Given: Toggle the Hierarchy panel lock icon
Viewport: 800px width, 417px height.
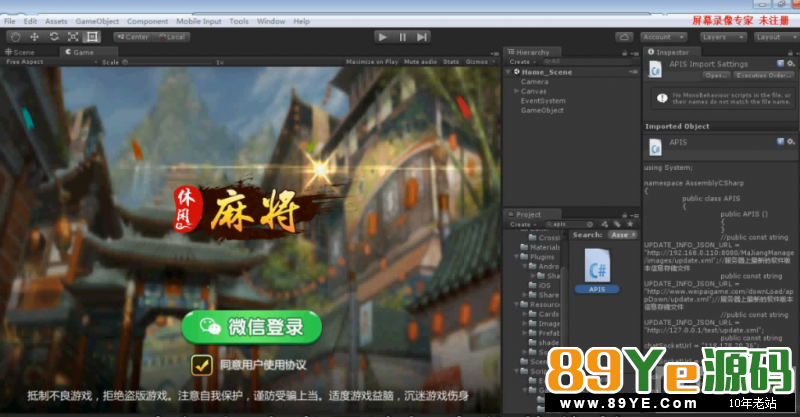Looking at the screenshot, I should coord(624,53).
